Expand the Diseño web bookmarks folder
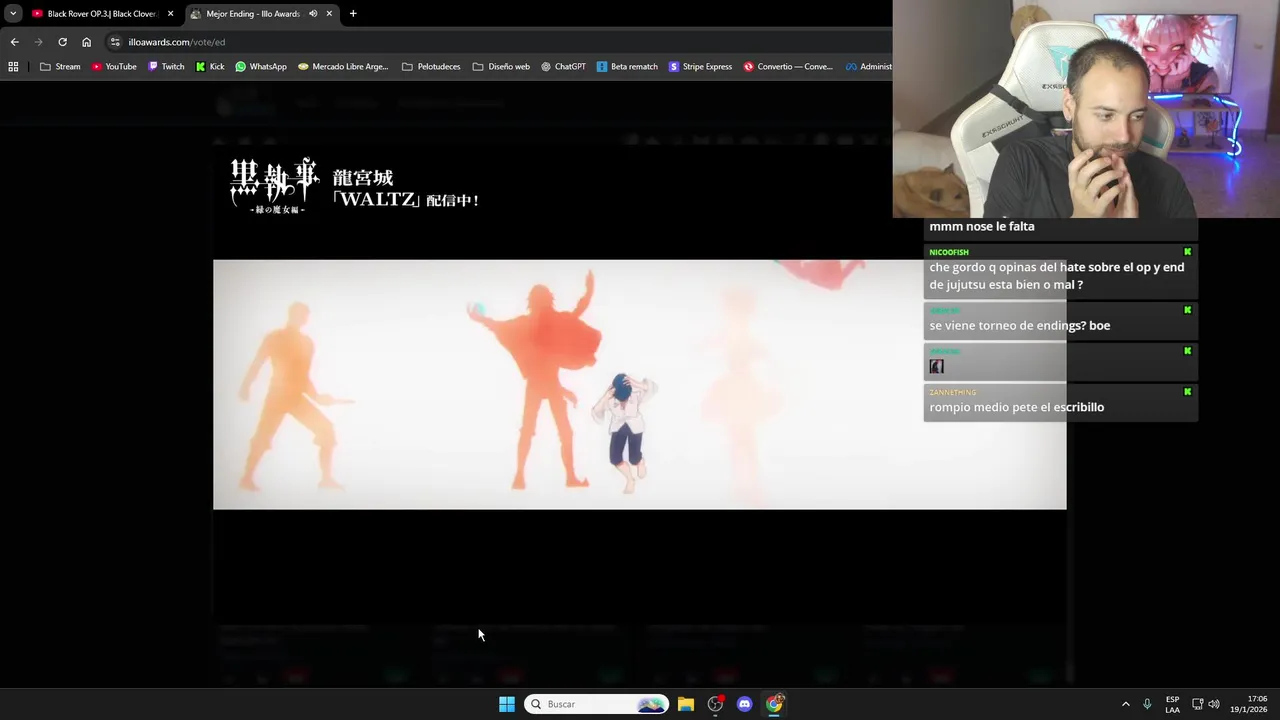This screenshot has height=720, width=1280. (501, 67)
